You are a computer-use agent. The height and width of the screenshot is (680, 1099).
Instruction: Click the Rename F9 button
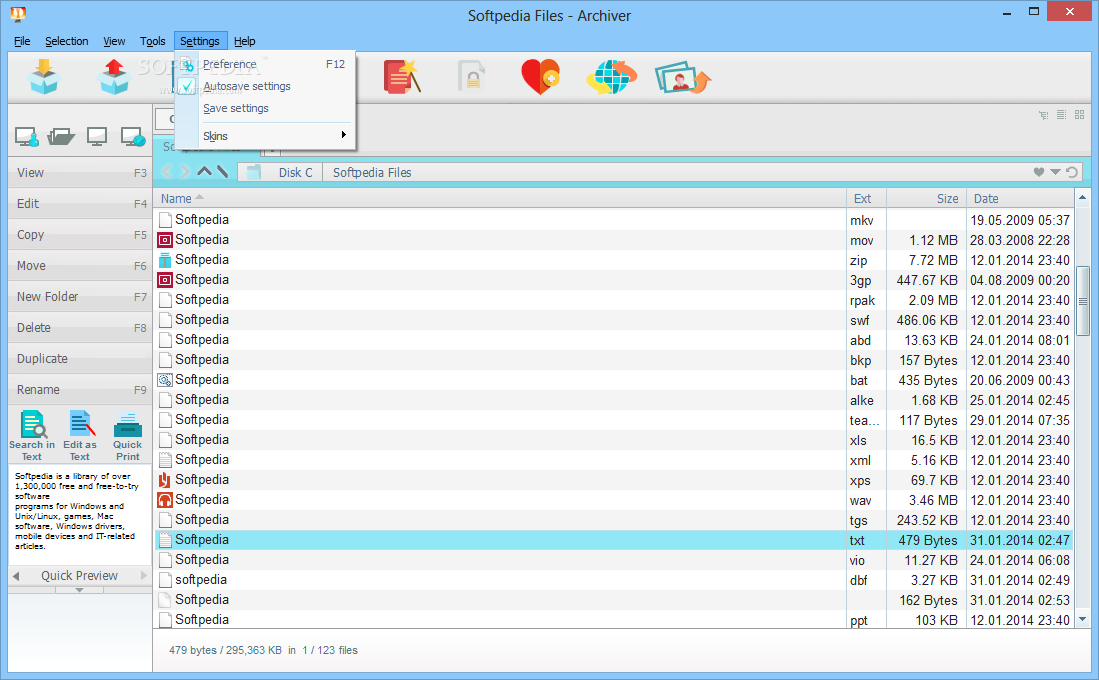coord(80,389)
